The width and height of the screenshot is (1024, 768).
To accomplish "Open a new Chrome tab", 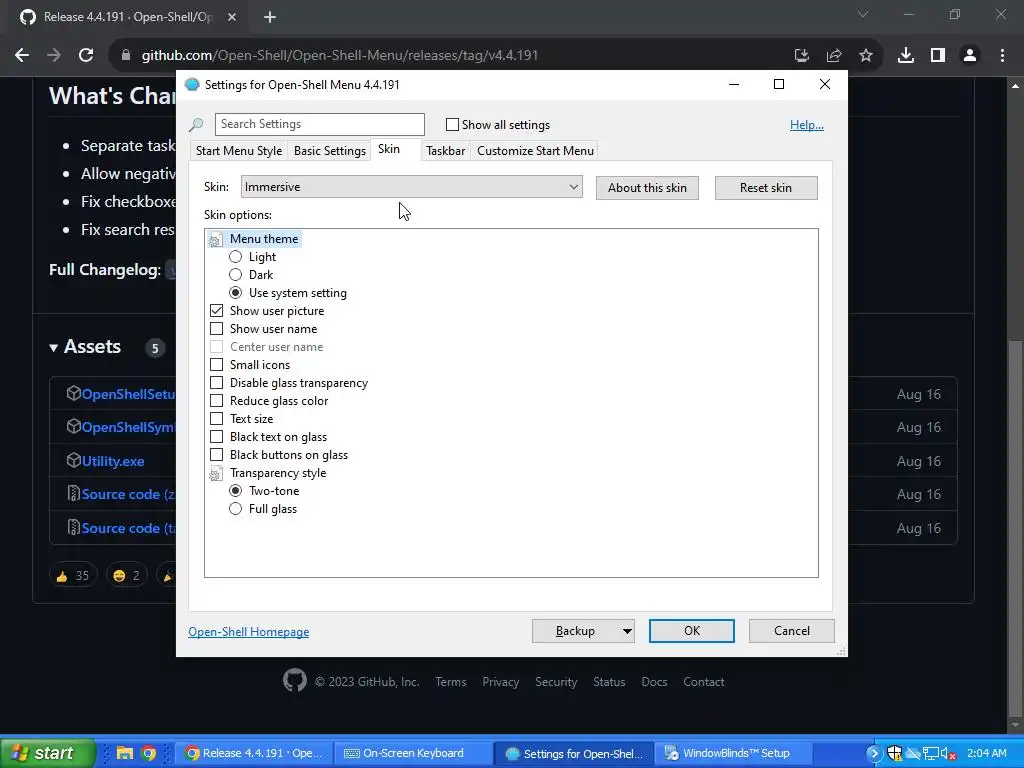I will pyautogui.click(x=270, y=18).
